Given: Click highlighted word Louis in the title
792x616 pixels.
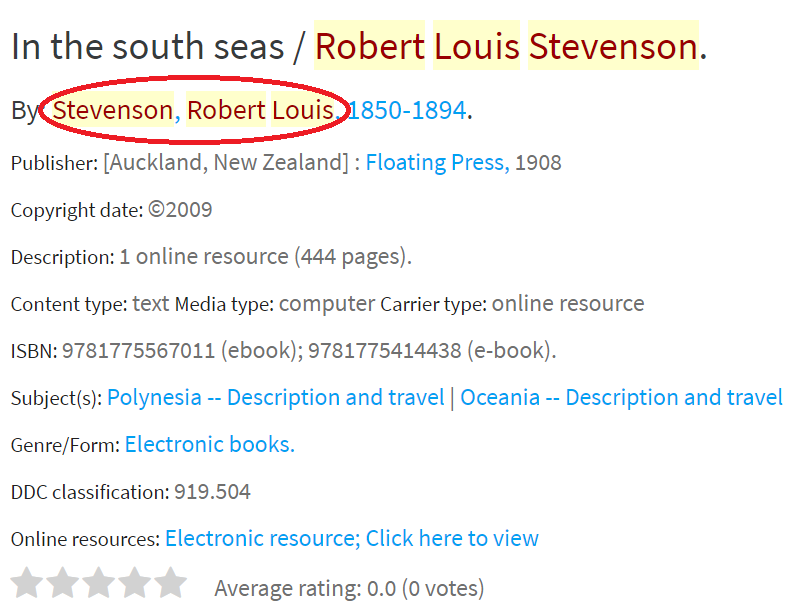Looking at the screenshot, I should tap(476, 46).
